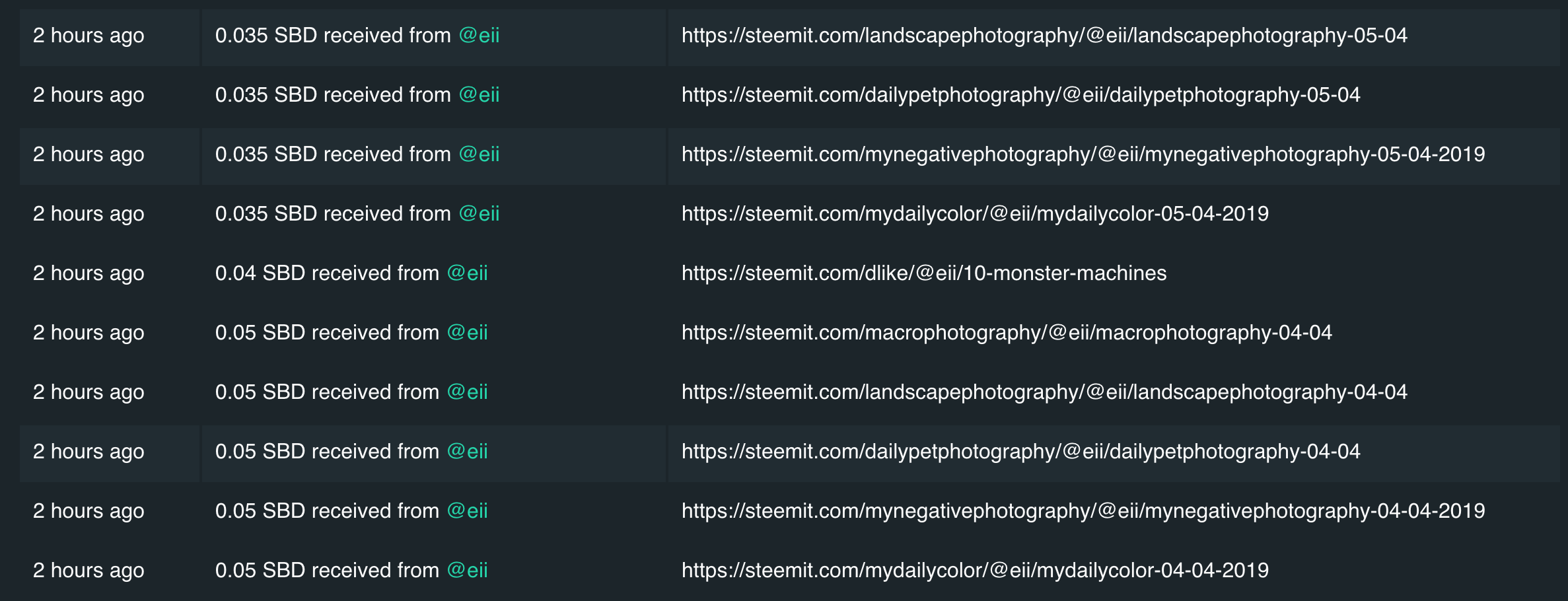This screenshot has width=1568, height=601.
Task: Select the landscapephotography-04-04 memo URL
Action: coord(1044,392)
